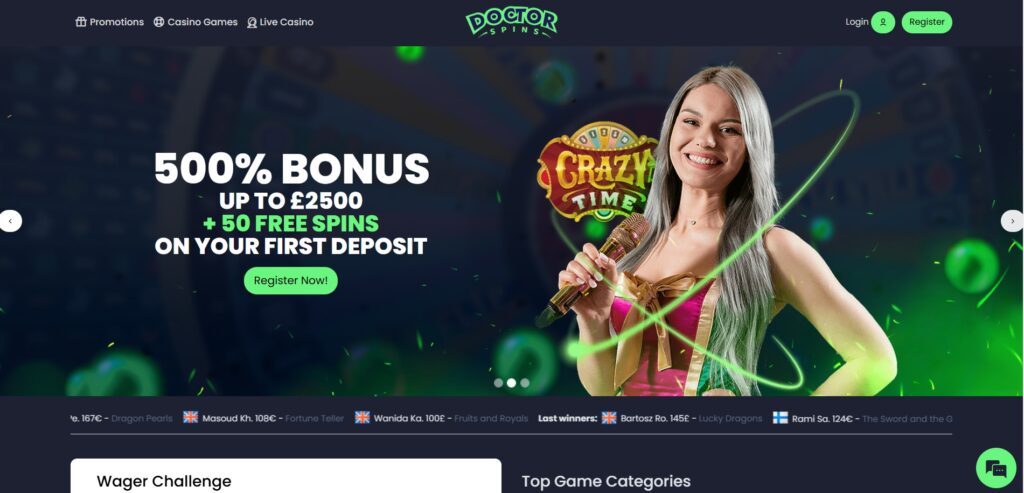Go to next banner slide arrow
The width and height of the screenshot is (1024, 493).
click(x=1012, y=221)
